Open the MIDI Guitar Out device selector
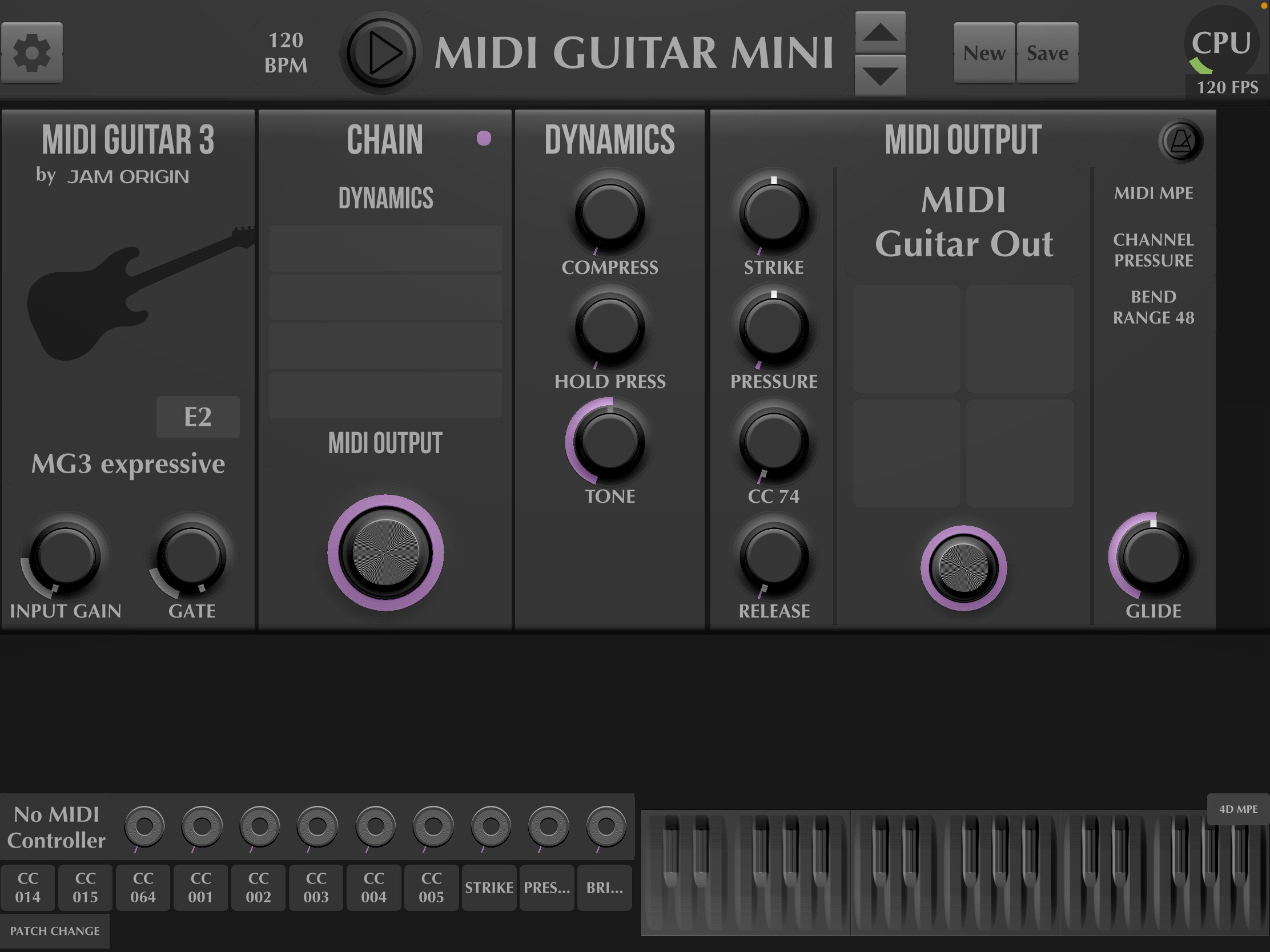Viewport: 1270px width, 952px height. 963,222
